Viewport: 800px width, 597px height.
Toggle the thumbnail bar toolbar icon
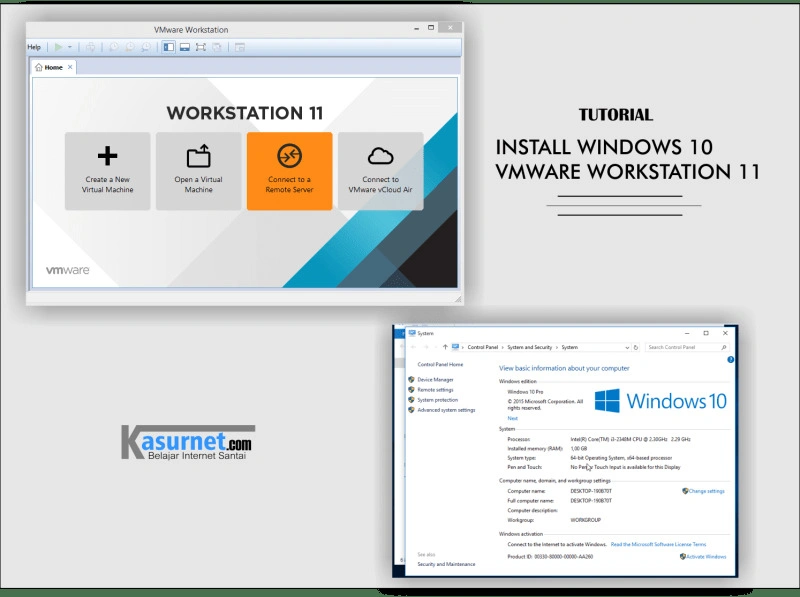pos(185,47)
